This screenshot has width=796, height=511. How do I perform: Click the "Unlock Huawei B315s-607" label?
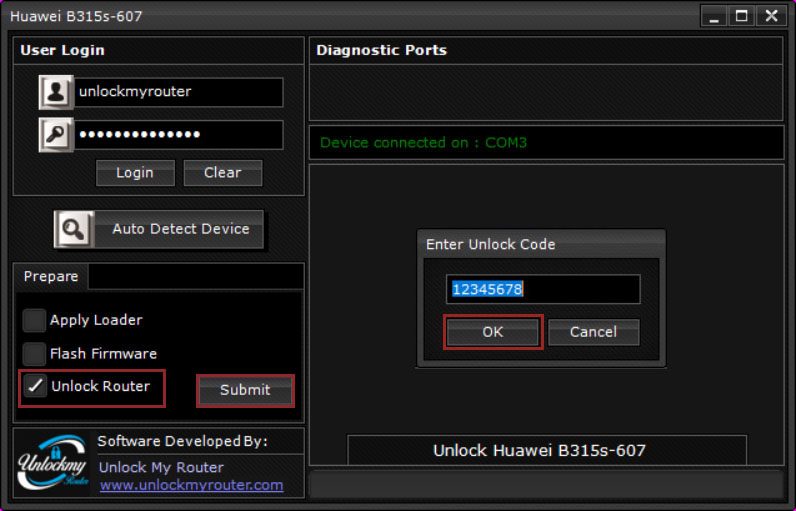tap(539, 450)
